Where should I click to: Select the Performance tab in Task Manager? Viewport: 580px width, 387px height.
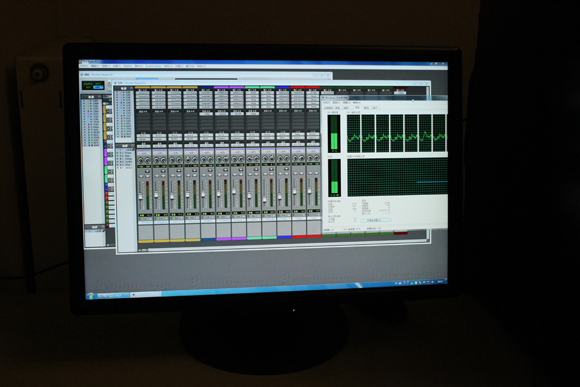(358, 108)
